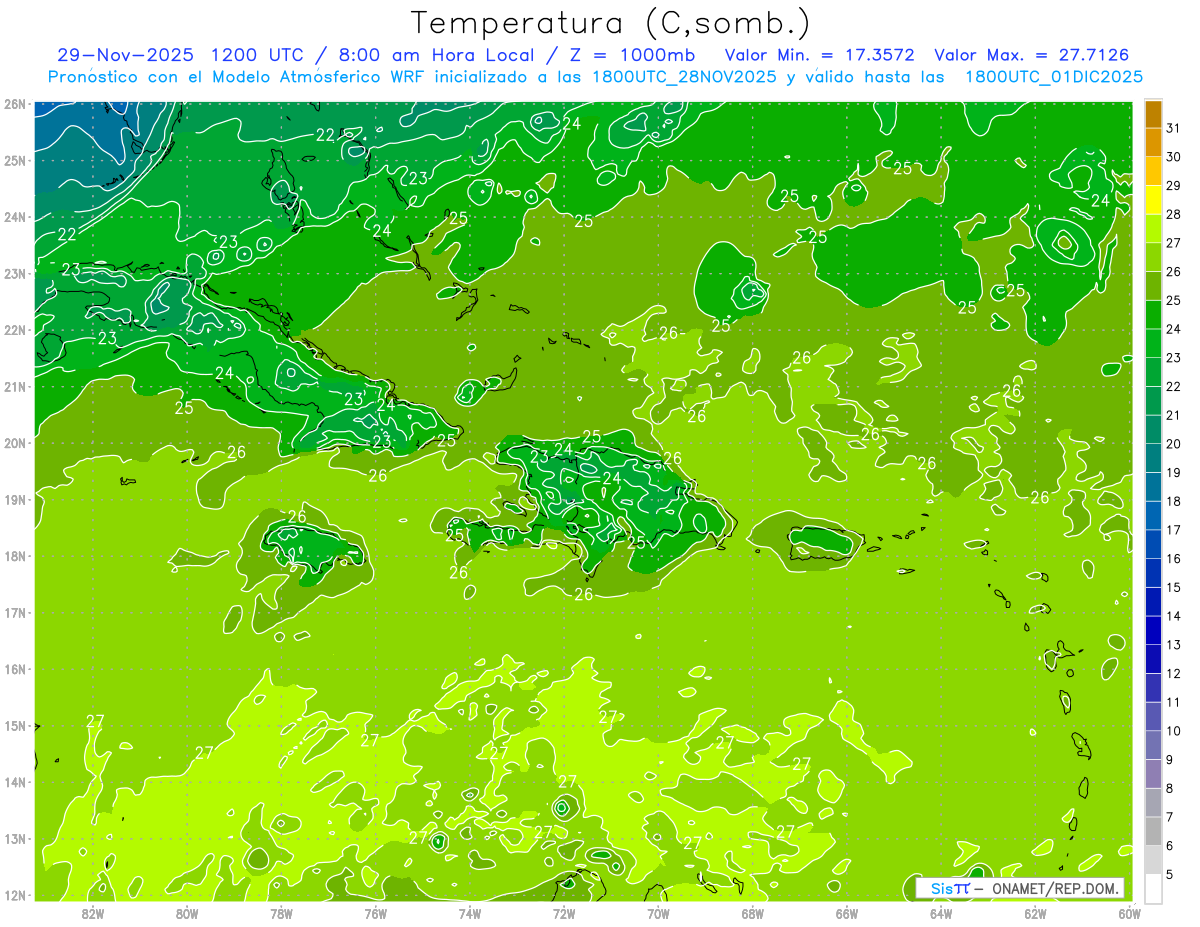The width and height of the screenshot is (1200, 927).
Task: Select the color legend value '13'
Action: tap(1173, 645)
